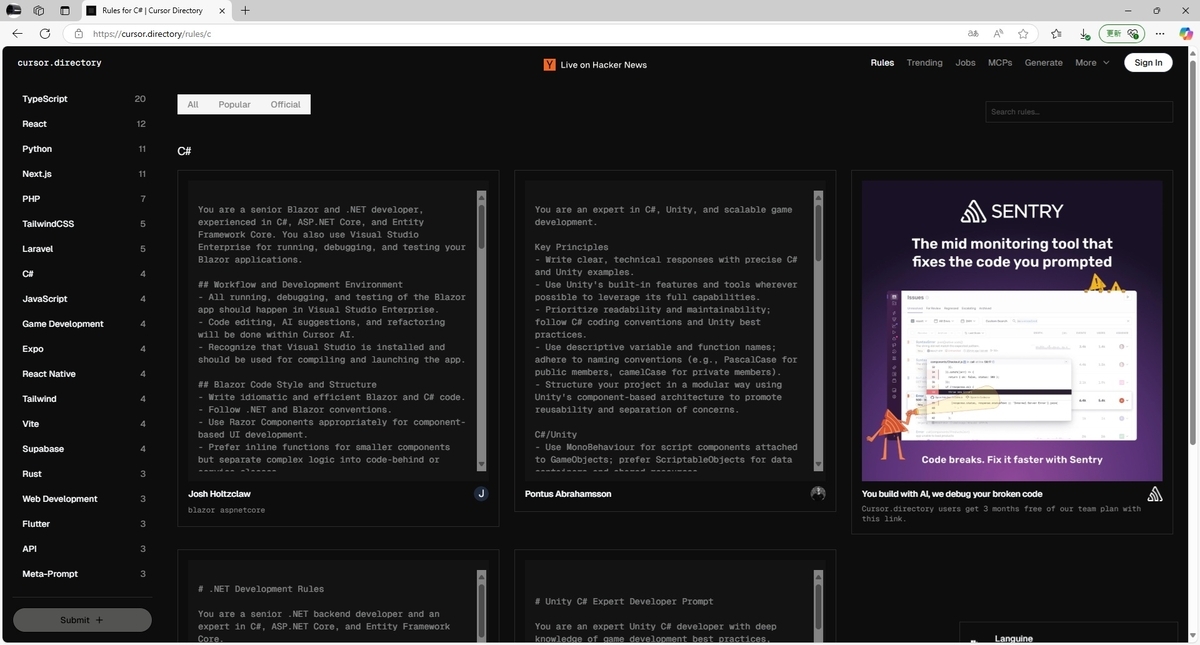Open the Next.js category
This screenshot has width=1200, height=645.
point(84,174)
